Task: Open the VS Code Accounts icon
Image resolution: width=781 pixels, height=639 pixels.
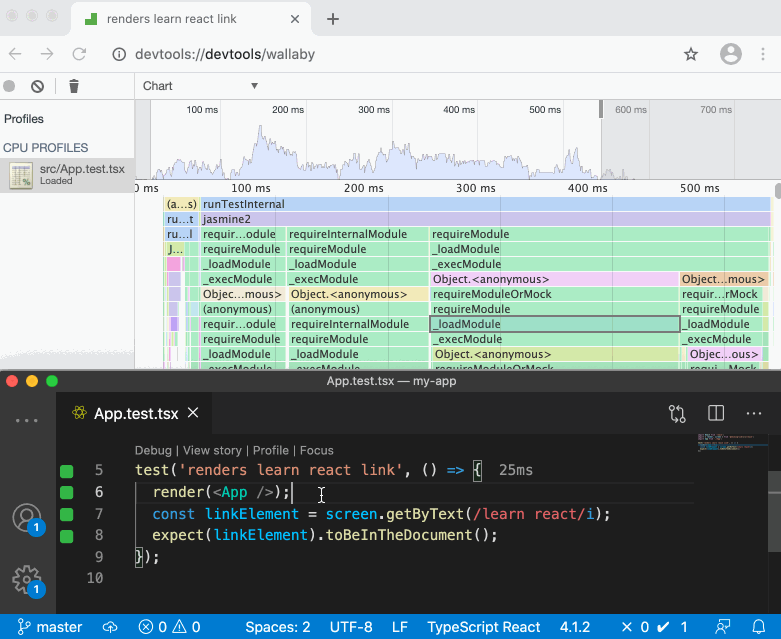Action: (27, 518)
